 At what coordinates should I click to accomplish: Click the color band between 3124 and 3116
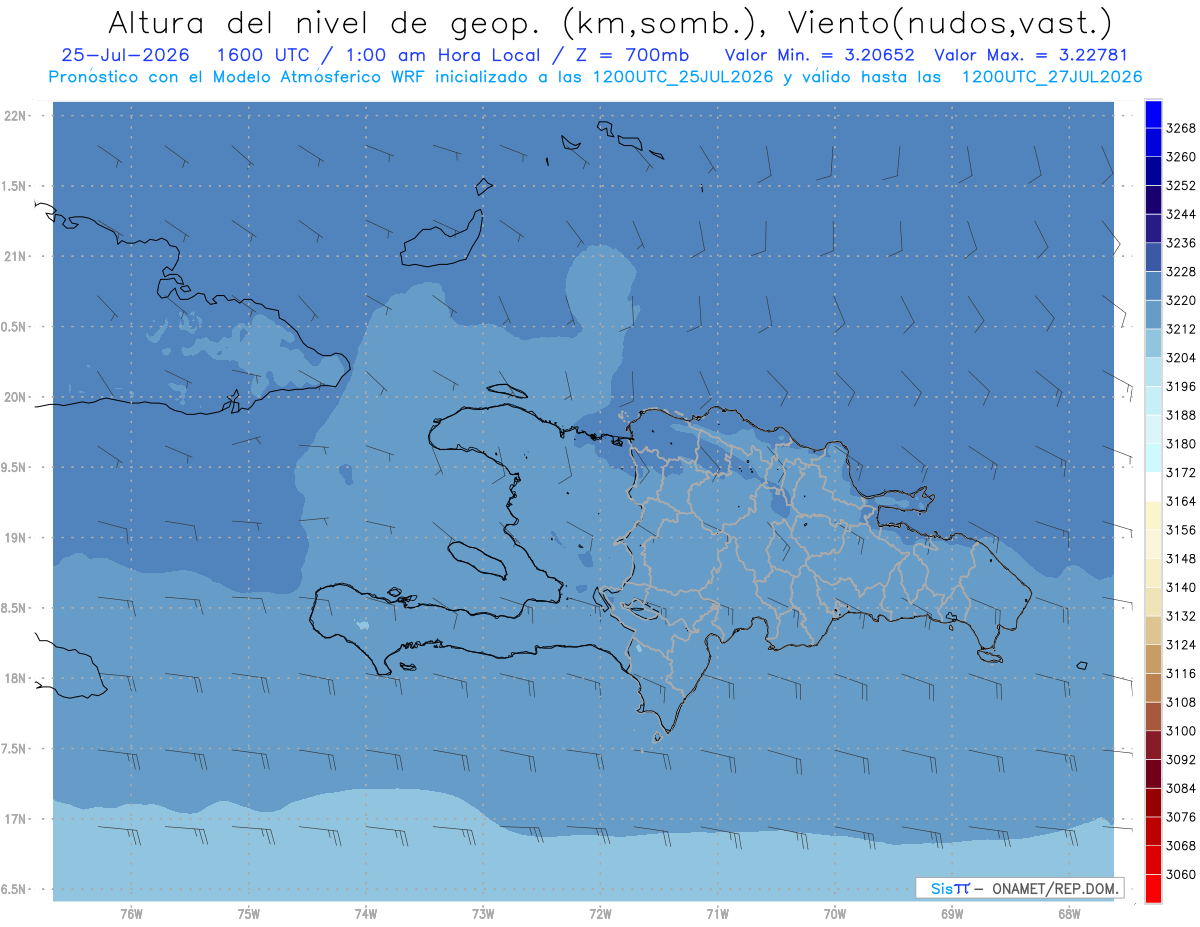pos(1152,659)
